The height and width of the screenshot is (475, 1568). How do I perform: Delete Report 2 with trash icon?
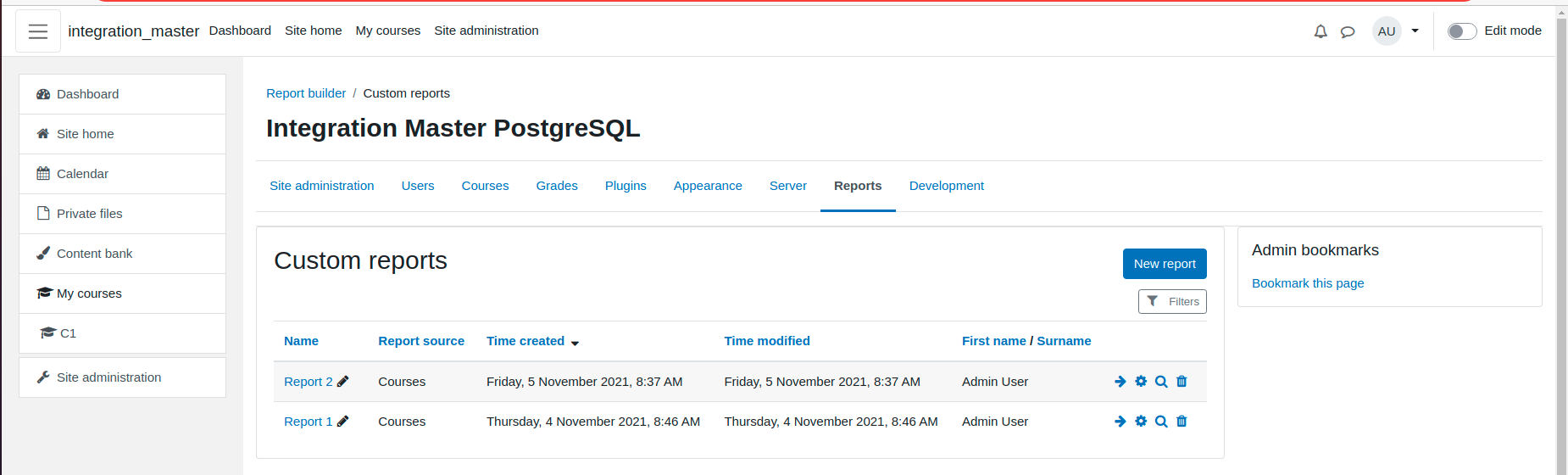tap(1182, 382)
